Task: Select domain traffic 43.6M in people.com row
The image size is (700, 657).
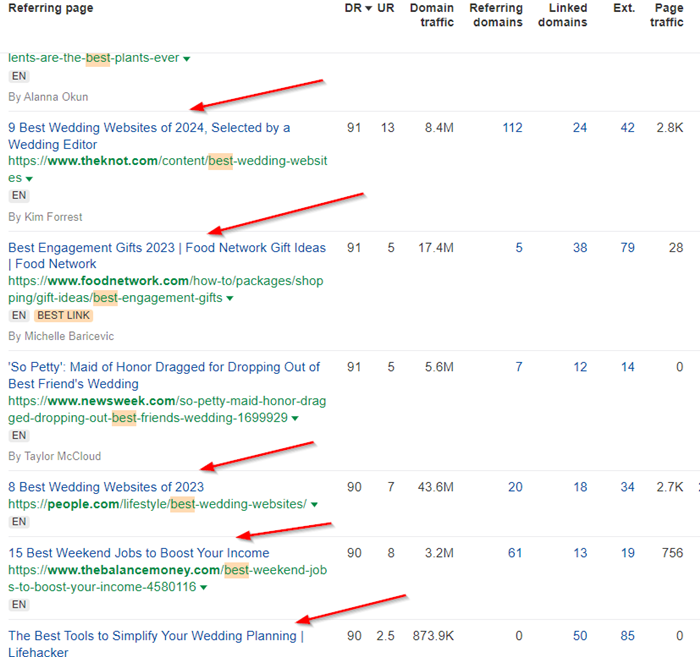Action: point(436,487)
